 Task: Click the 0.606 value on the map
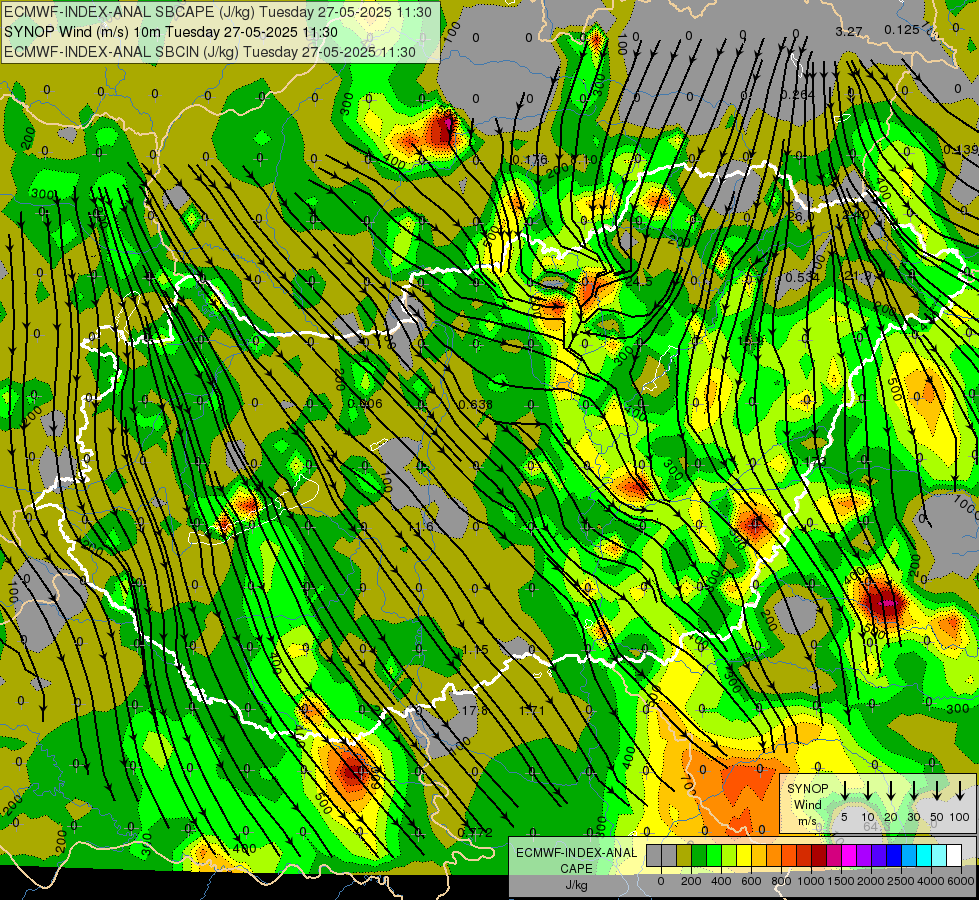(365, 403)
